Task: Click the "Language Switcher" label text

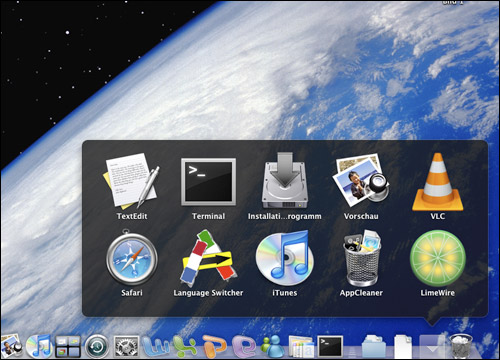Action: 208,293
